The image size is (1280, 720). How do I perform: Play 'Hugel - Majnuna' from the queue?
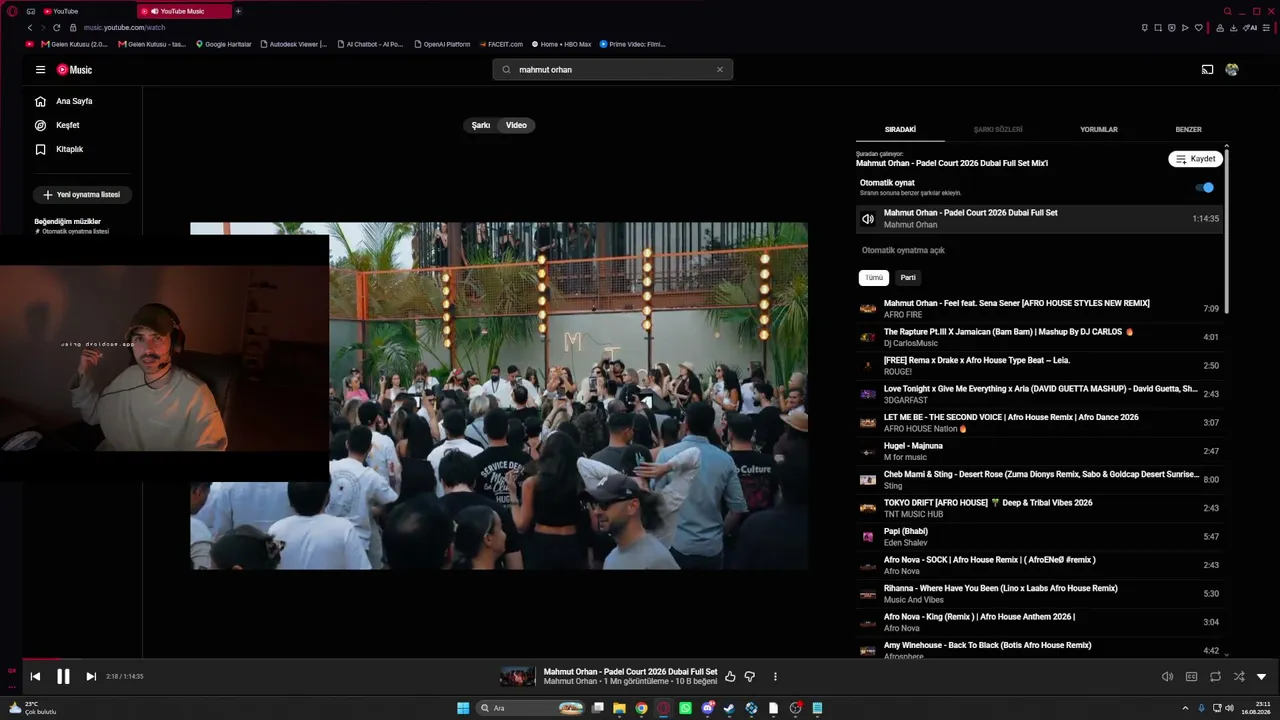(1039, 451)
